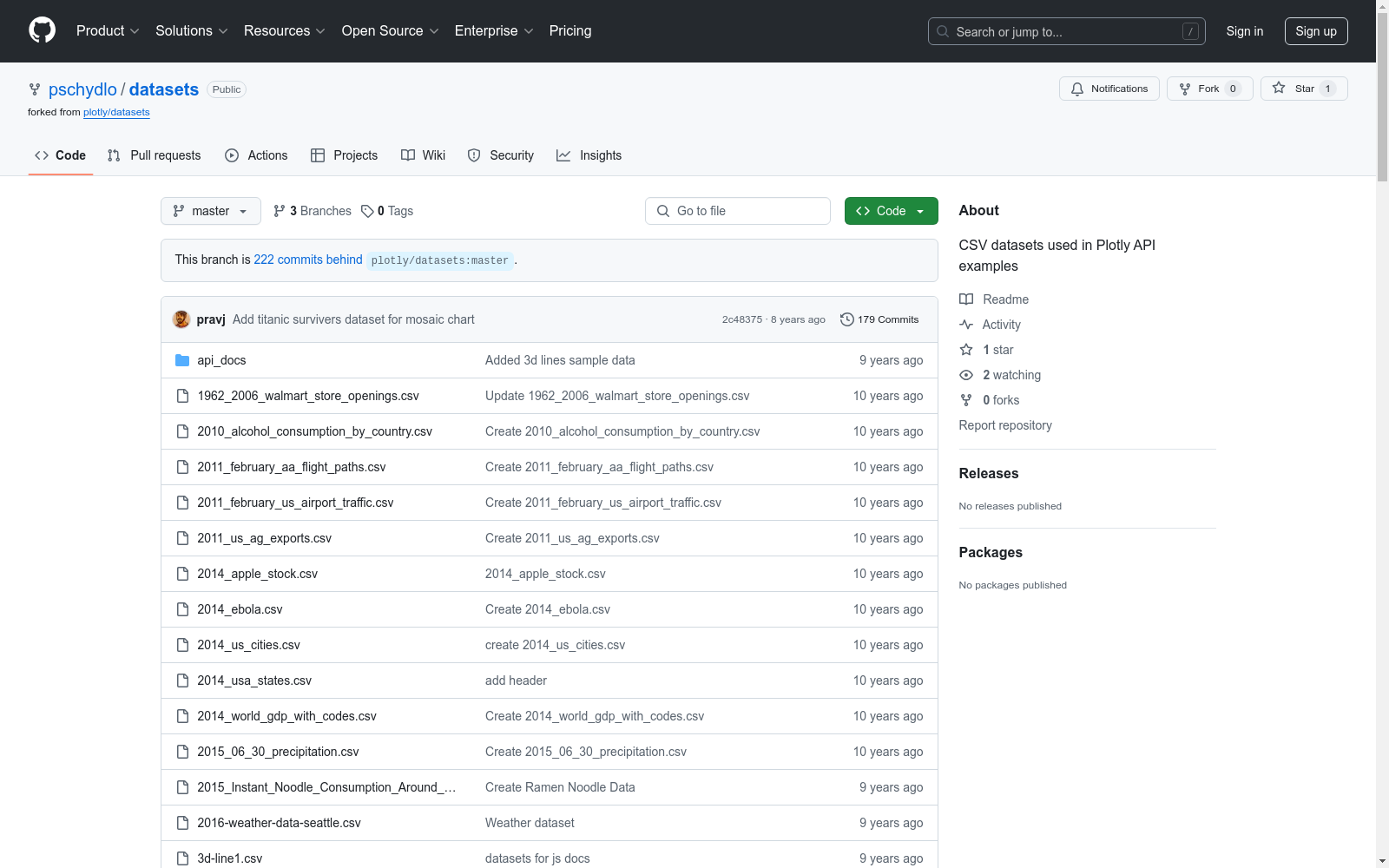Open the 179 Commits history link

coord(879,319)
